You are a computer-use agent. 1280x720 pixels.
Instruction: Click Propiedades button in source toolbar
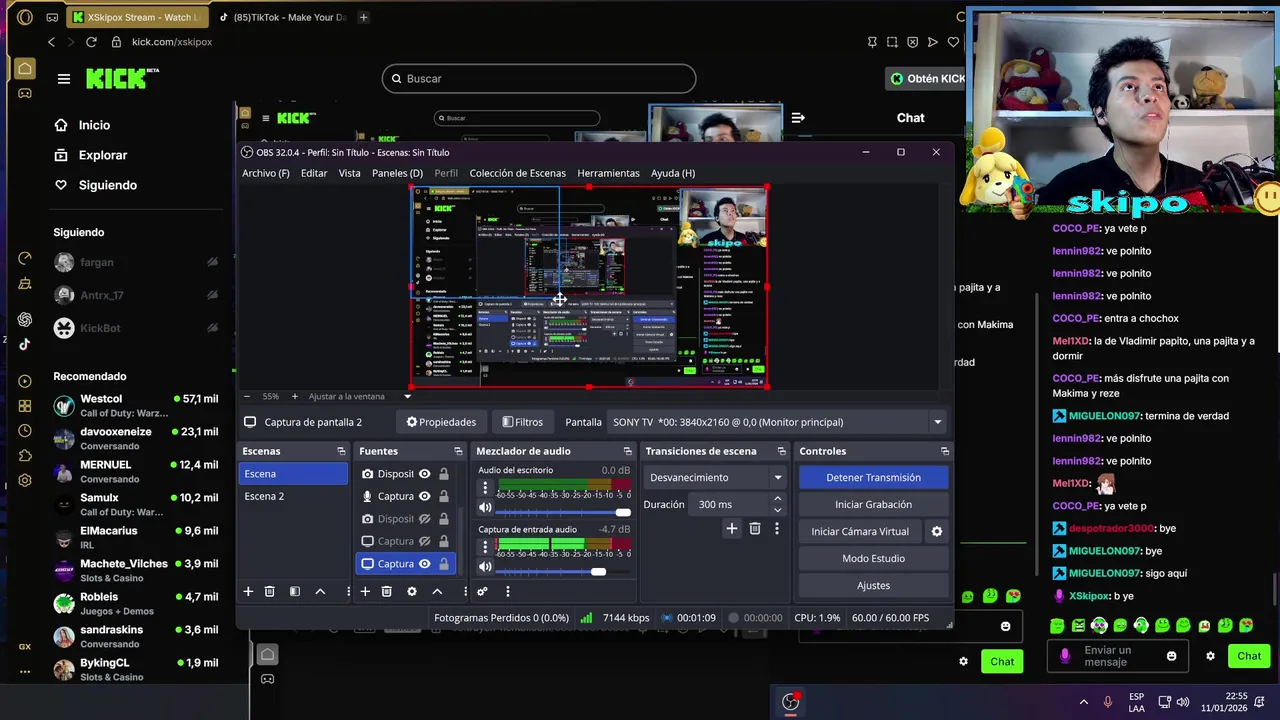tap(441, 422)
